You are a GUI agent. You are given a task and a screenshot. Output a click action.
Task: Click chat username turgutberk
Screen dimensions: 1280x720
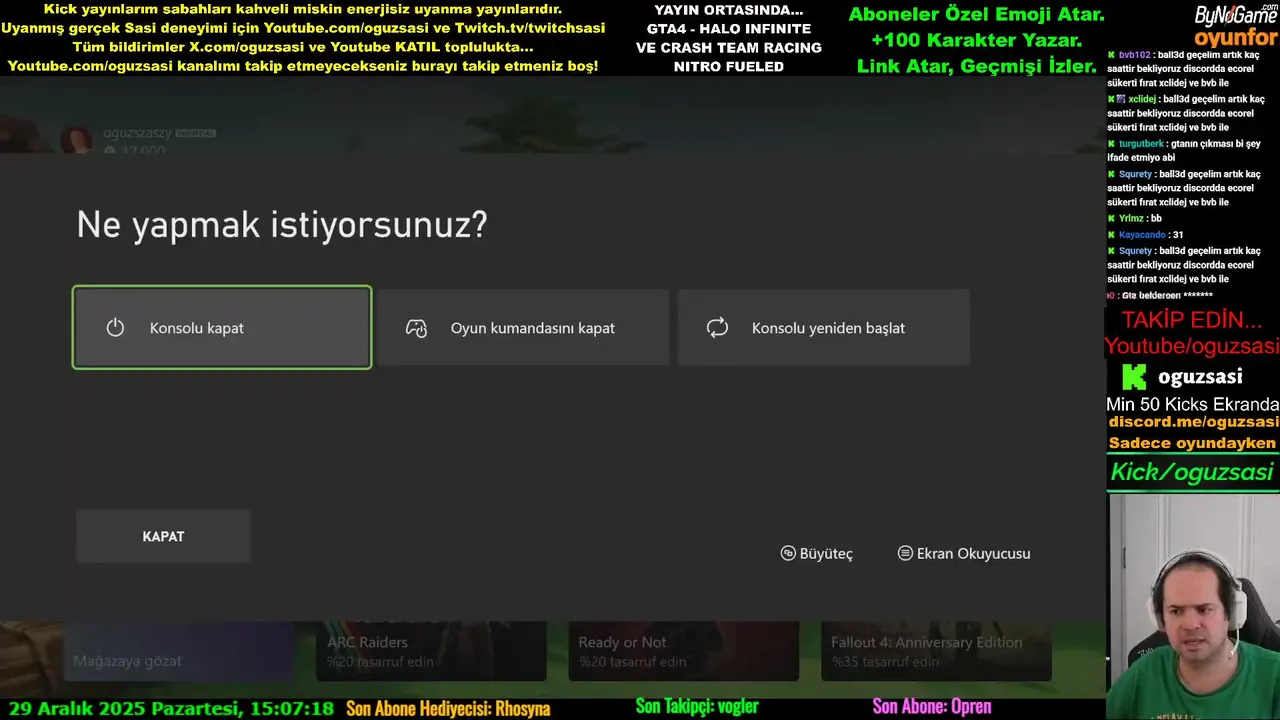point(1141,143)
